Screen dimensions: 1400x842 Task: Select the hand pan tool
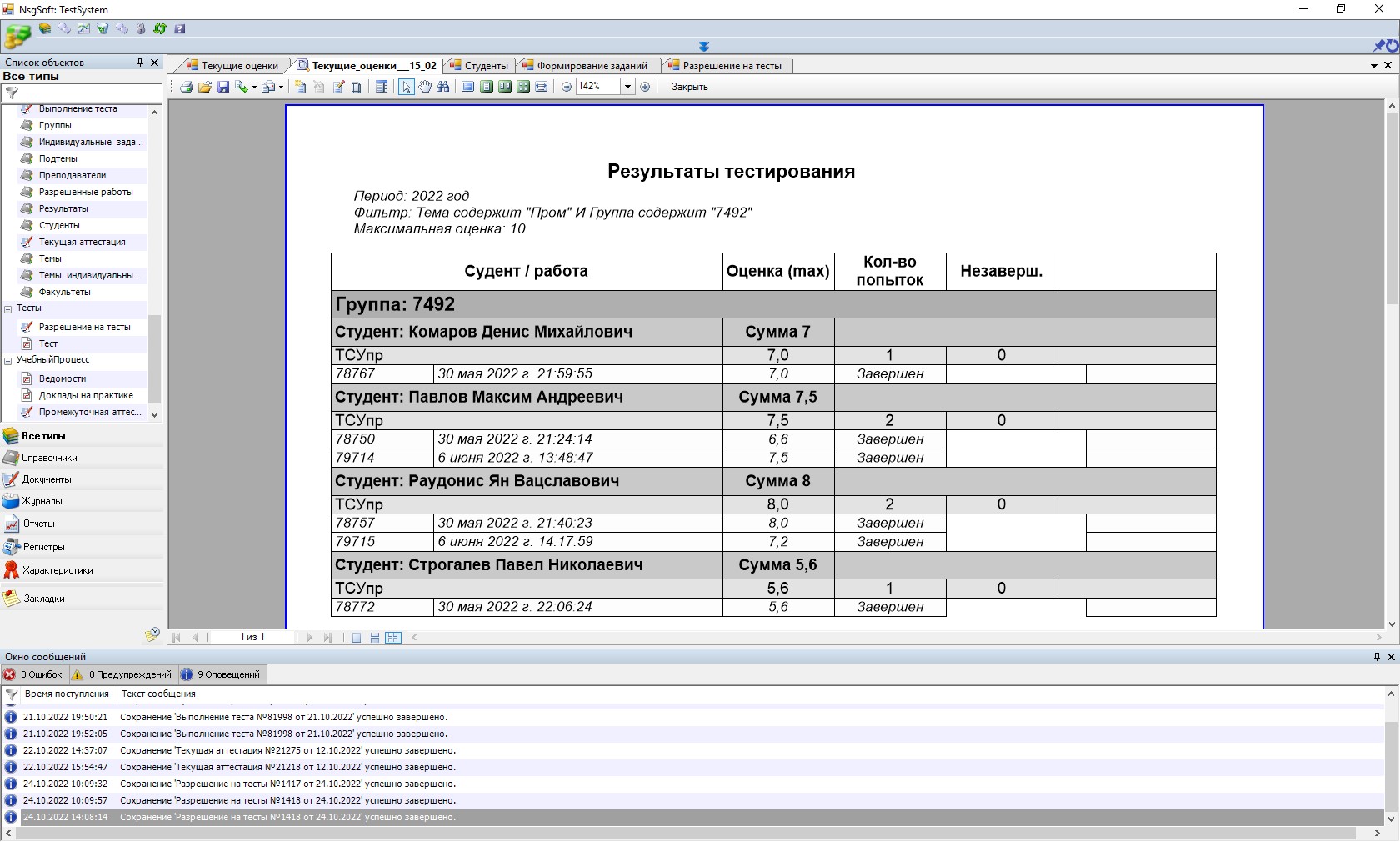tap(425, 87)
